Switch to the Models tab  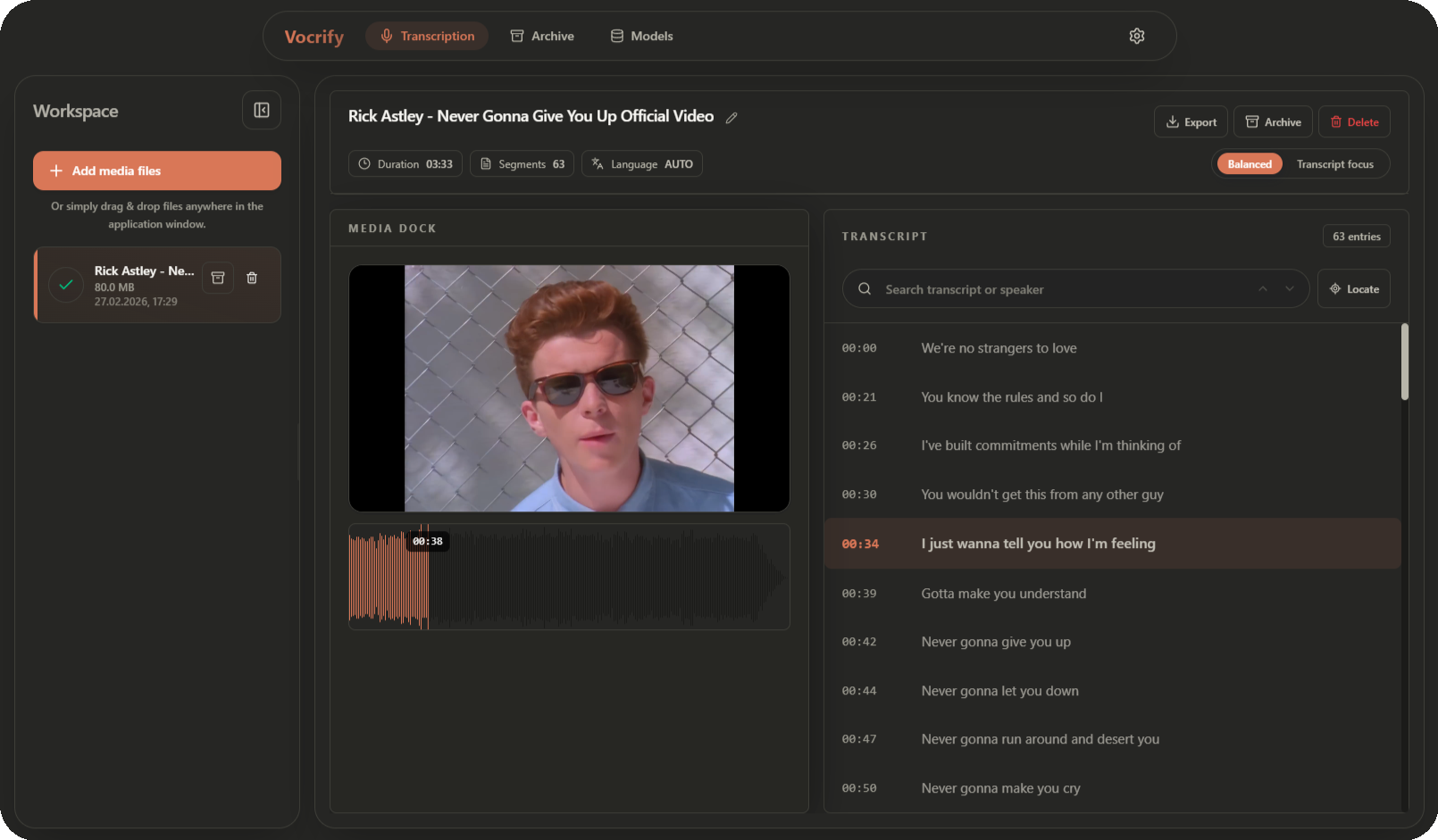pyautogui.click(x=641, y=37)
